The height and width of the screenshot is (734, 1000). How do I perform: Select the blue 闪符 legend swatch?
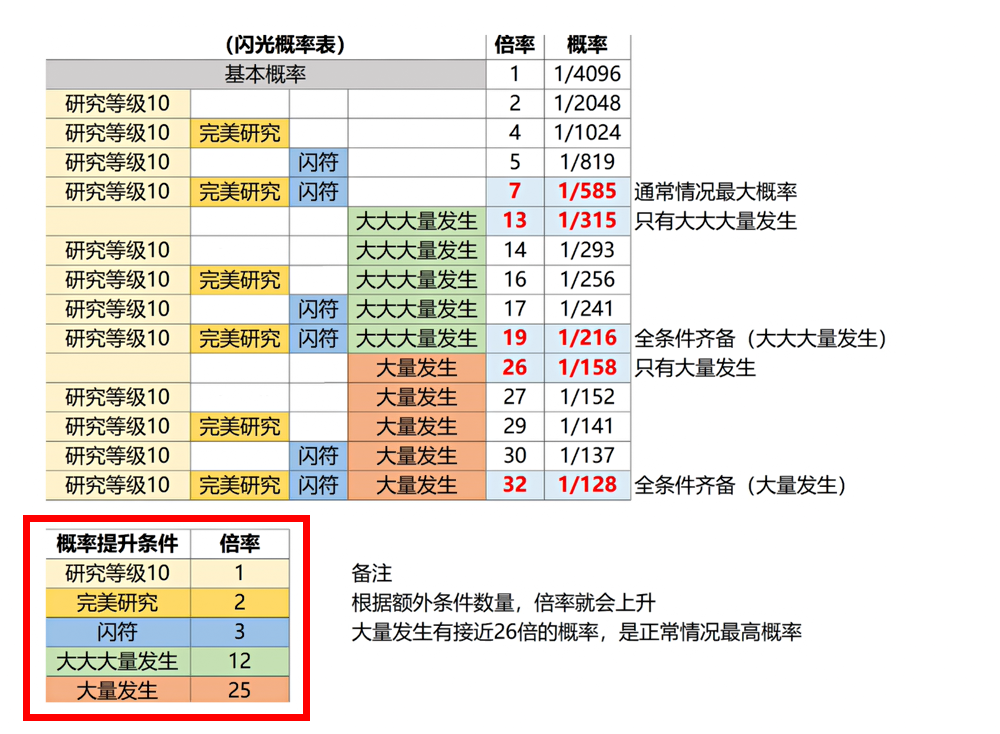[117, 632]
